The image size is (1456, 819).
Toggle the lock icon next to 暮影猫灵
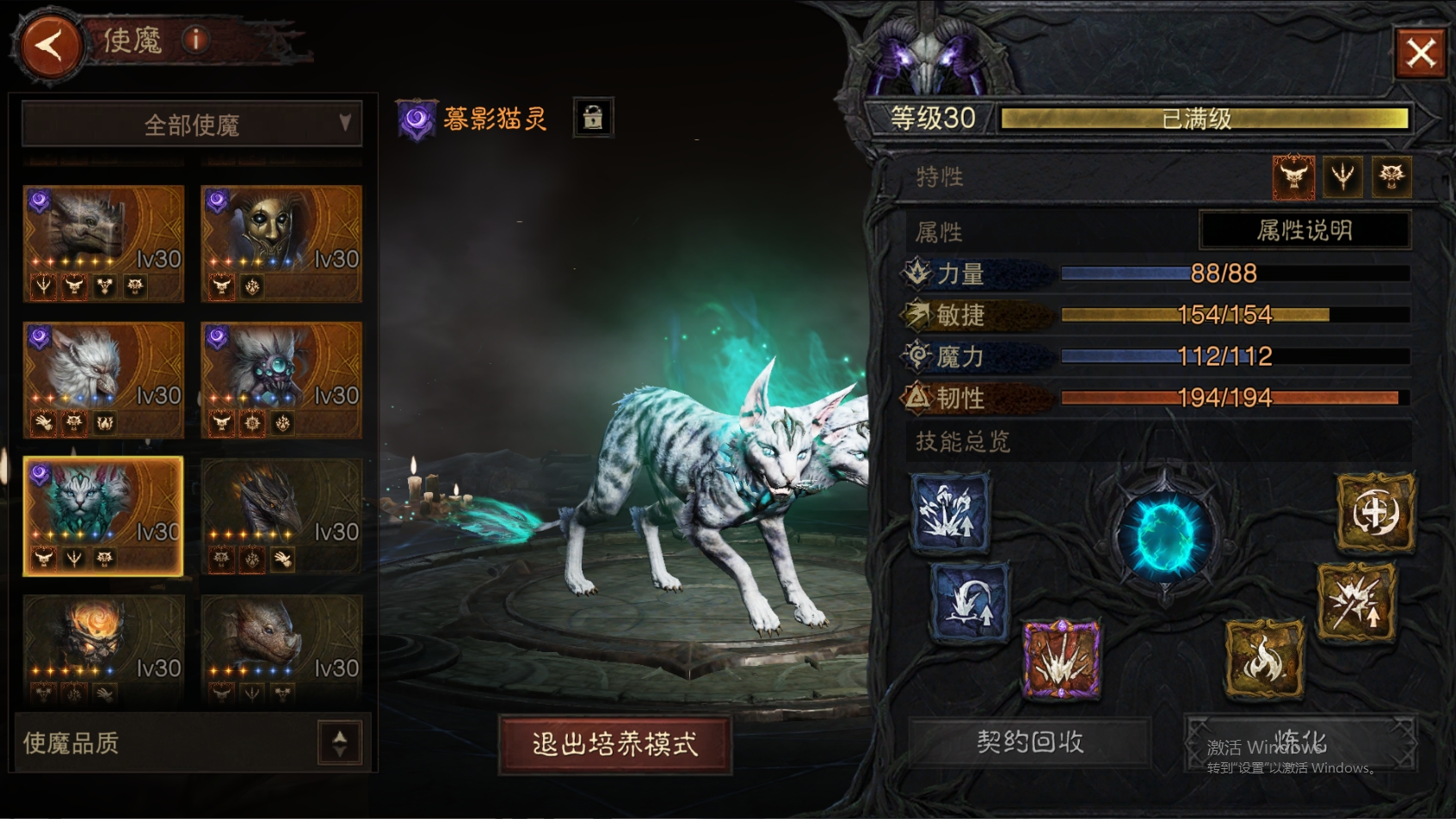pyautogui.click(x=593, y=117)
